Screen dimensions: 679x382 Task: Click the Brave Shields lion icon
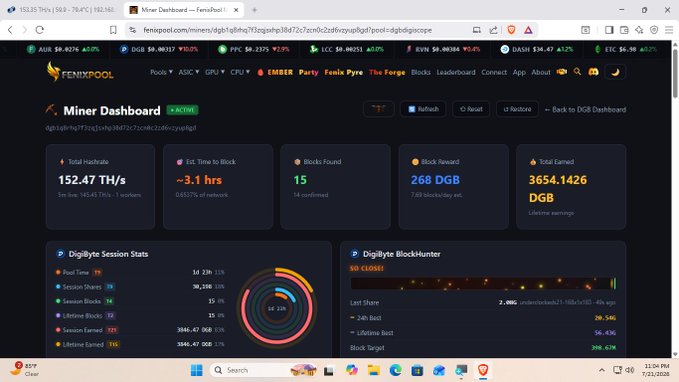511,30
